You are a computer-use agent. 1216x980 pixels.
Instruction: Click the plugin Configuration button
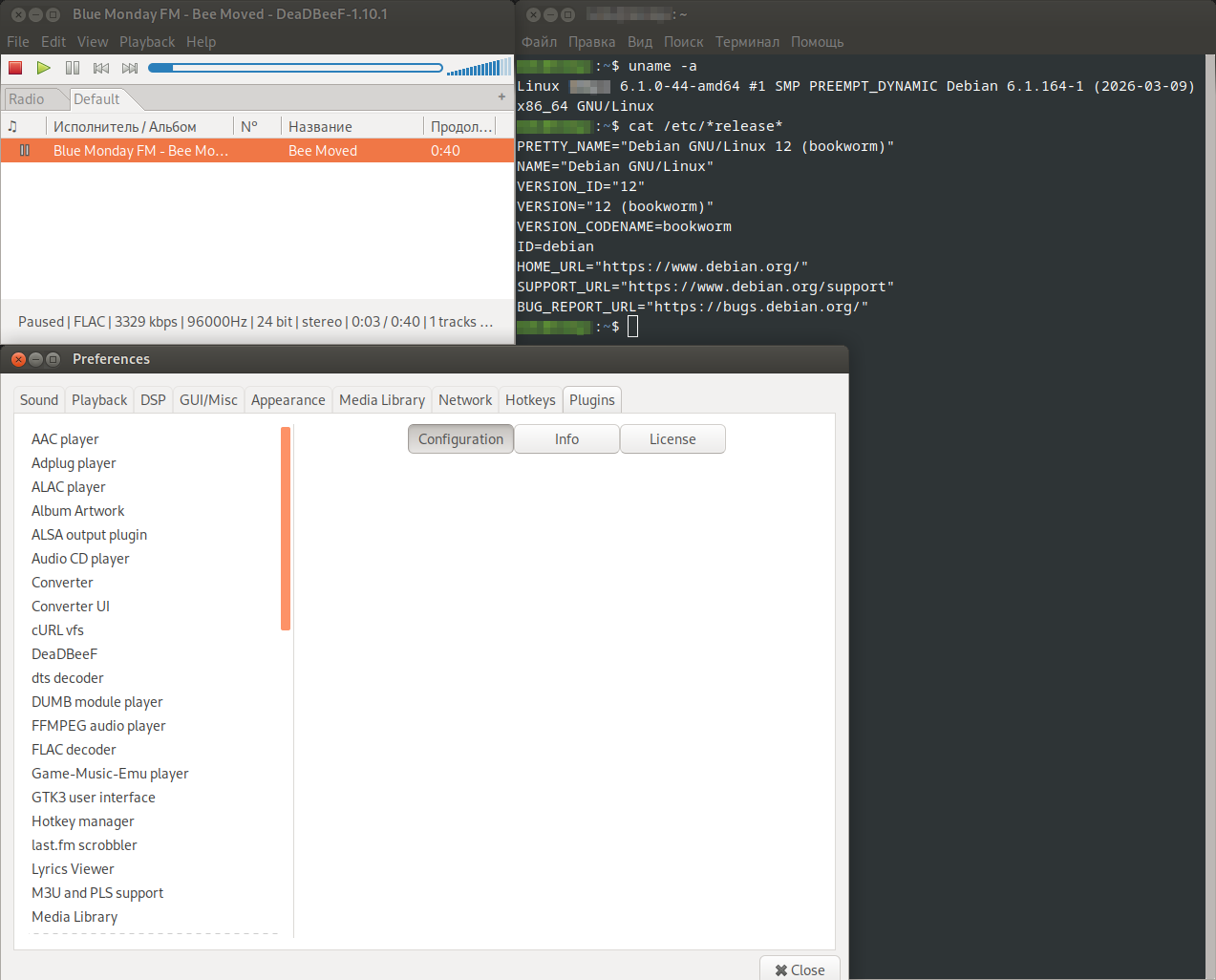click(460, 439)
